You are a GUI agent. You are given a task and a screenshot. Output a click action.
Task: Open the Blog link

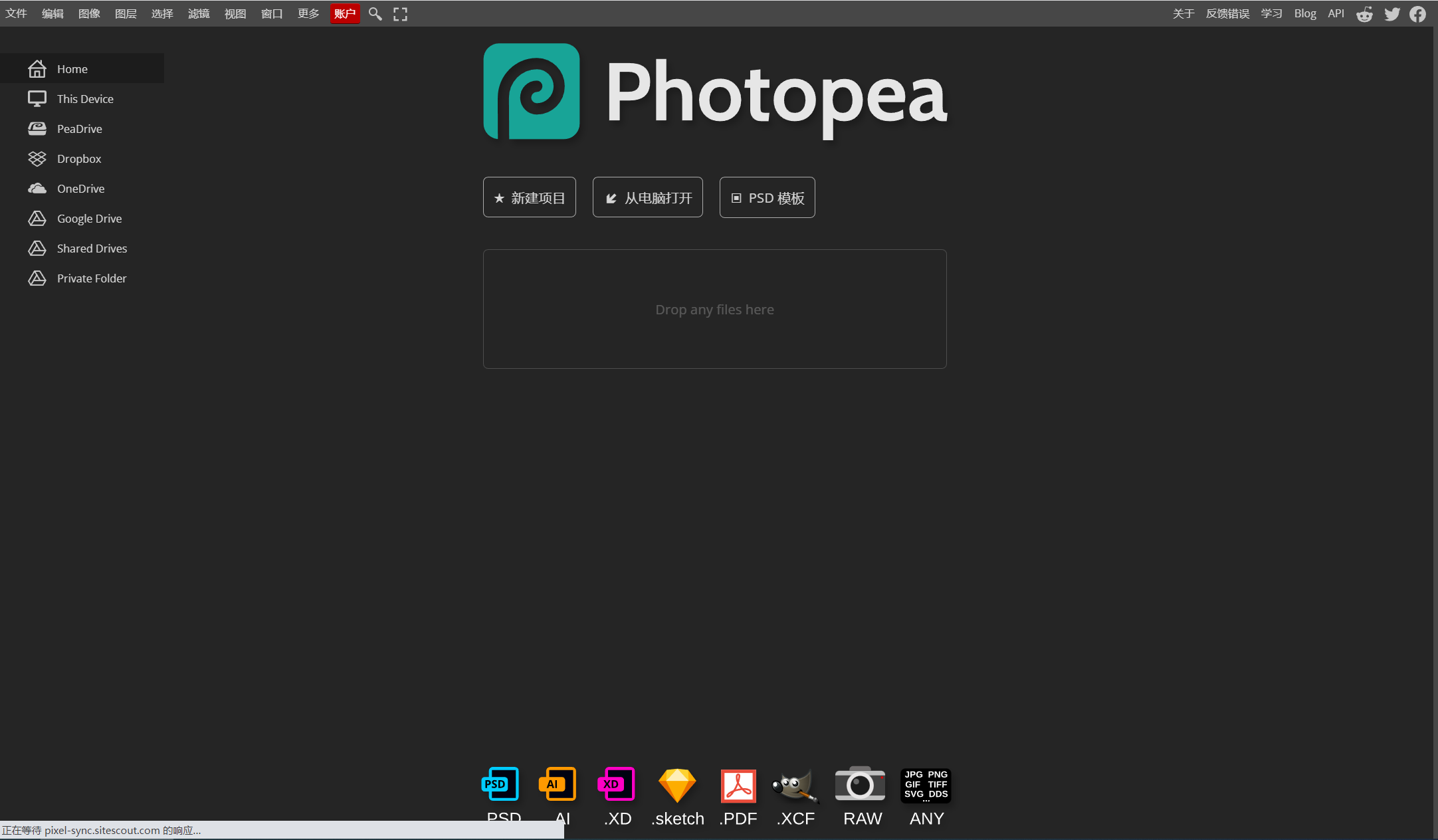pyautogui.click(x=1305, y=14)
